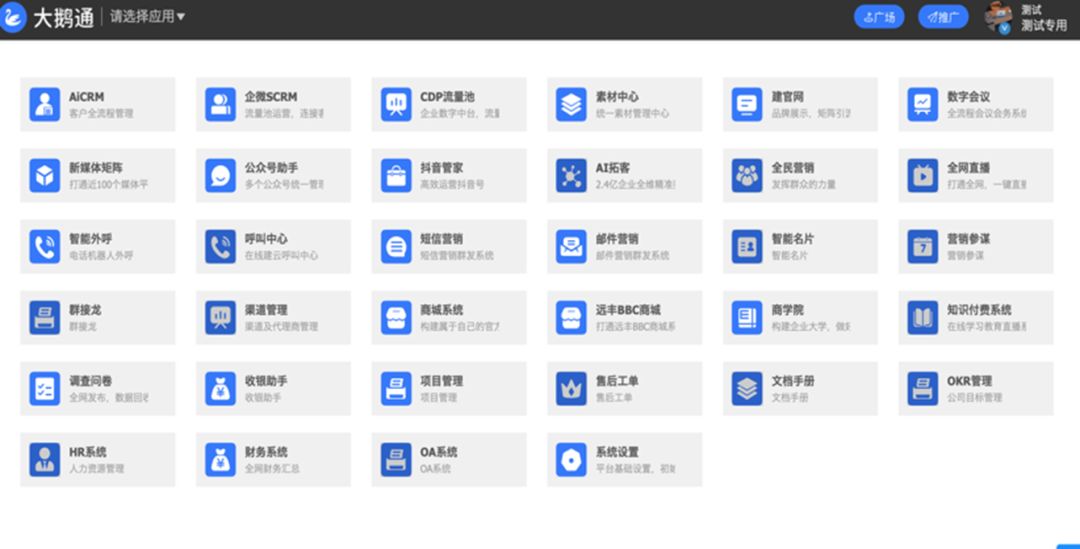Click the 公众号助手 chat icon
Image resolution: width=1080 pixels, height=549 pixels.
[220, 176]
